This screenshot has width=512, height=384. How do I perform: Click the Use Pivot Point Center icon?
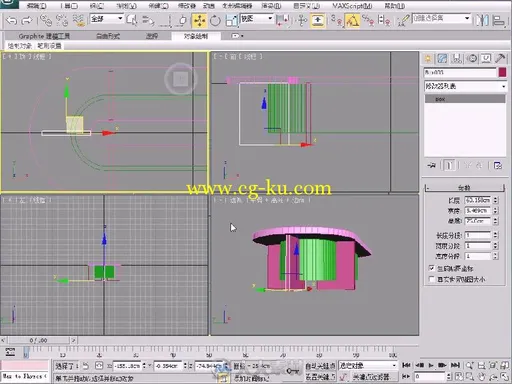[283, 21]
